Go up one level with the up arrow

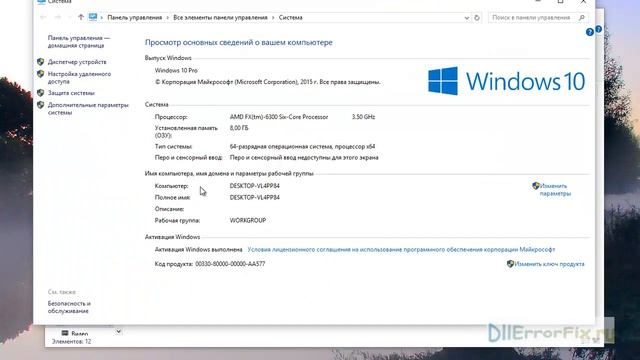tap(80, 17)
